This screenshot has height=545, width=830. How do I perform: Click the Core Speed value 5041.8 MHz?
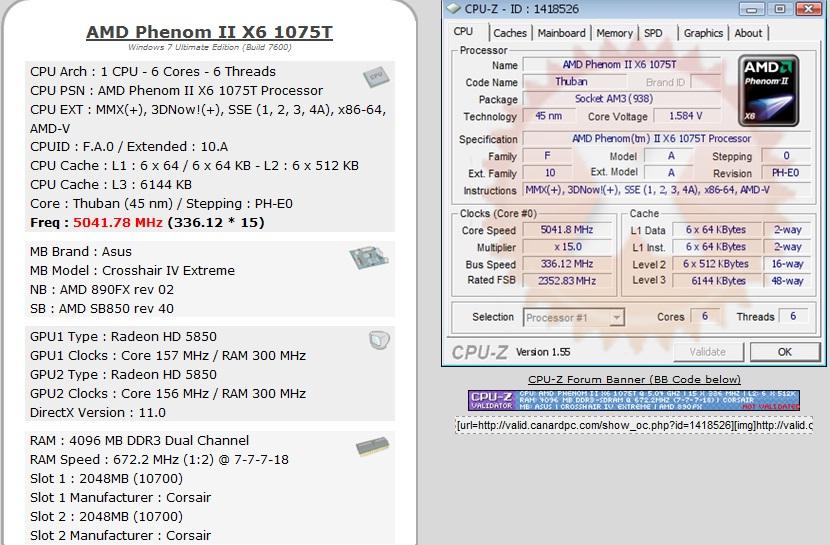pyautogui.click(x=567, y=230)
